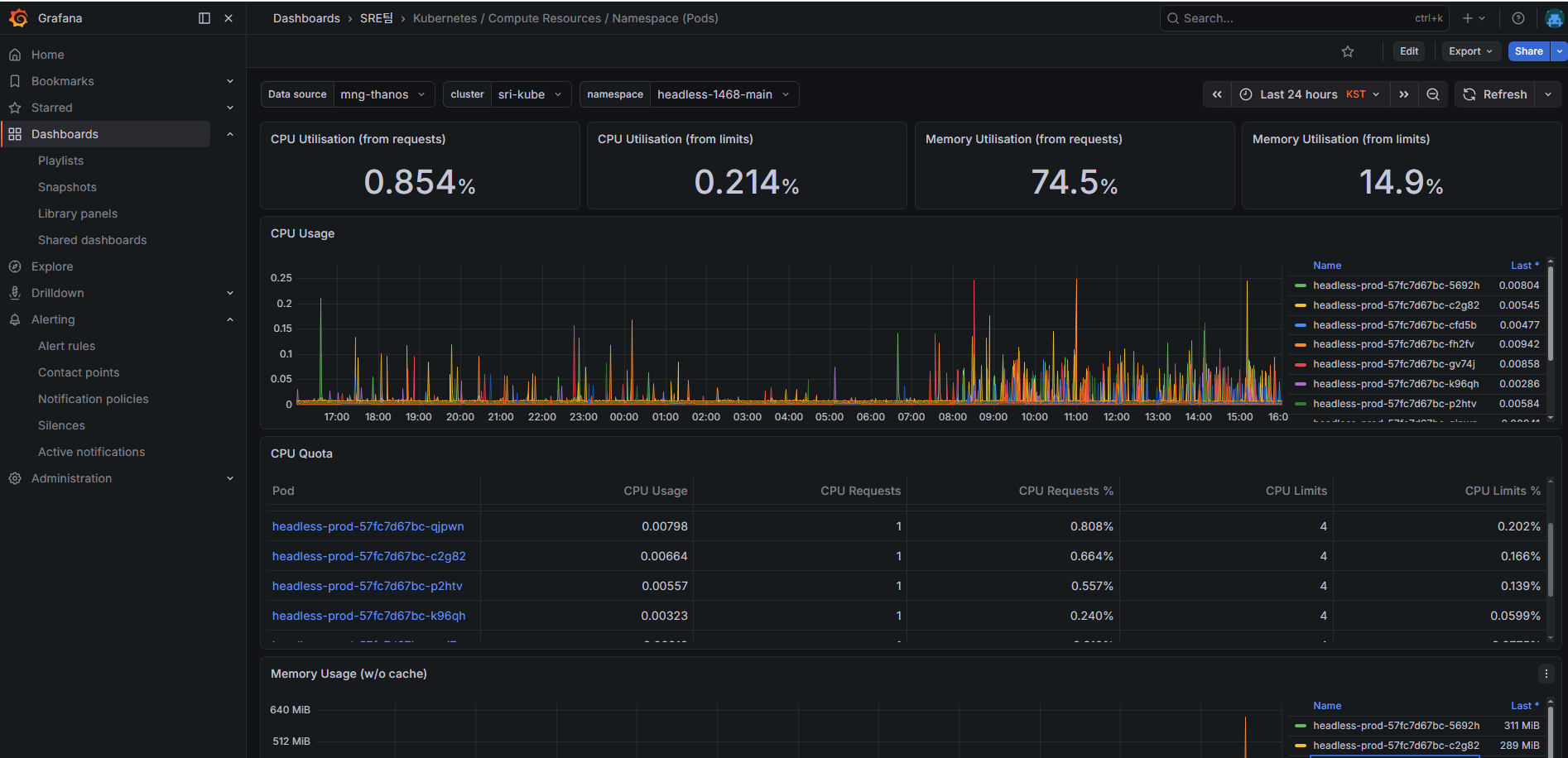This screenshot has width=1568, height=758.
Task: Star this dashboard as favorite
Action: [1348, 50]
